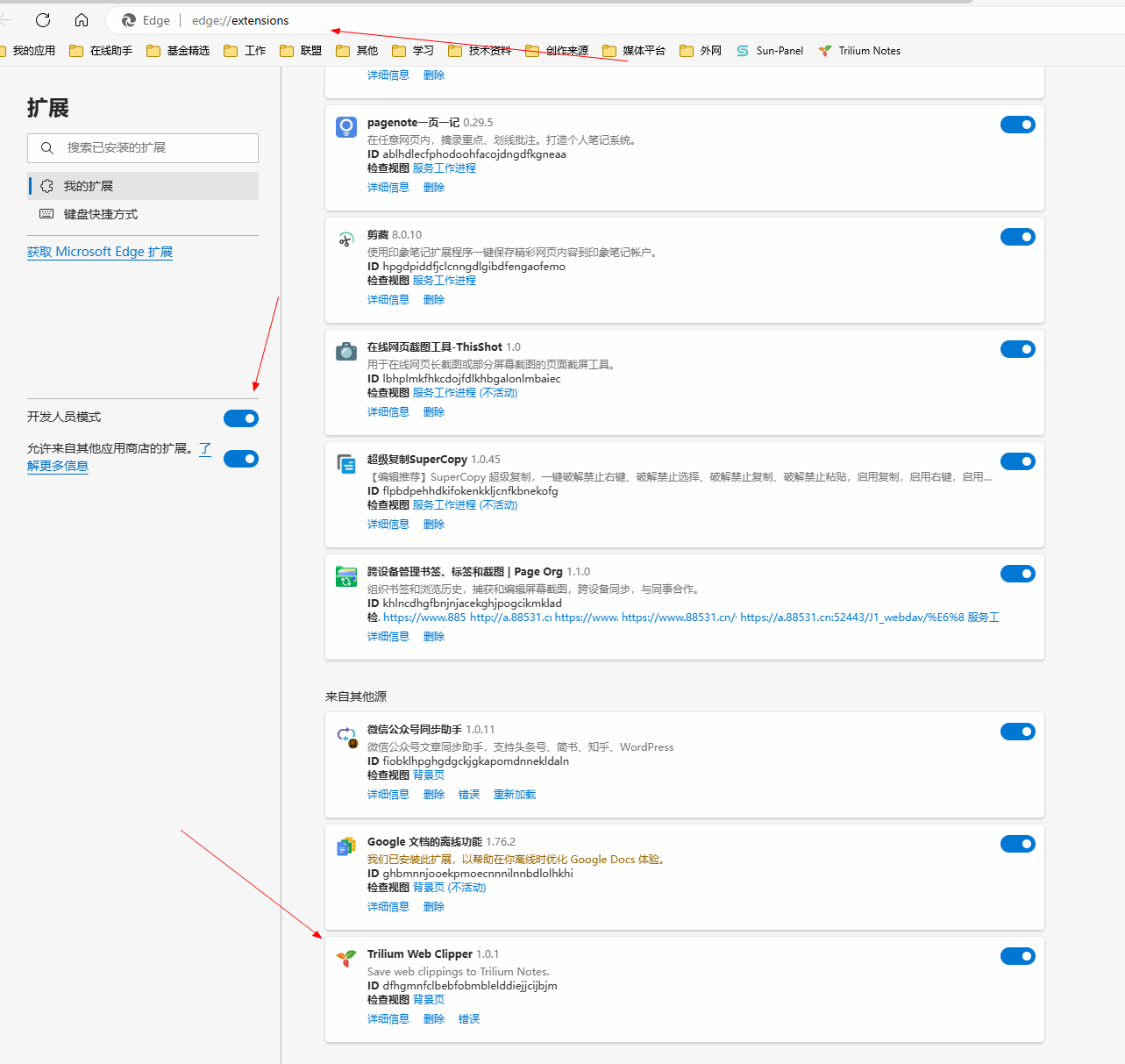
Task: Click 错误 for Trilium Web Clipper
Action: point(469,1019)
